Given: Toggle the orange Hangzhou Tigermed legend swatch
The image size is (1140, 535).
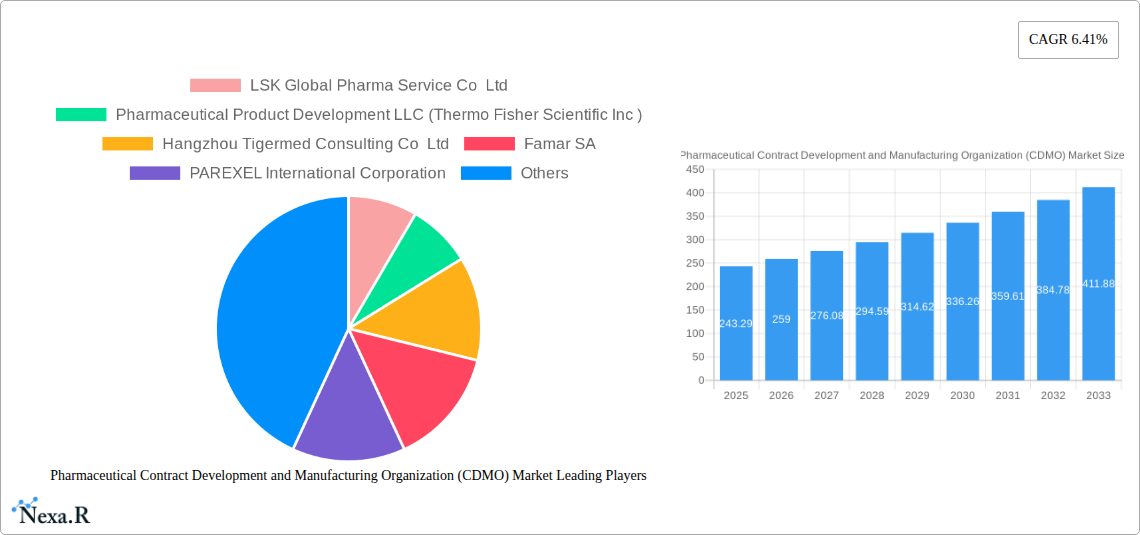Looking at the screenshot, I should pyautogui.click(x=128, y=144).
